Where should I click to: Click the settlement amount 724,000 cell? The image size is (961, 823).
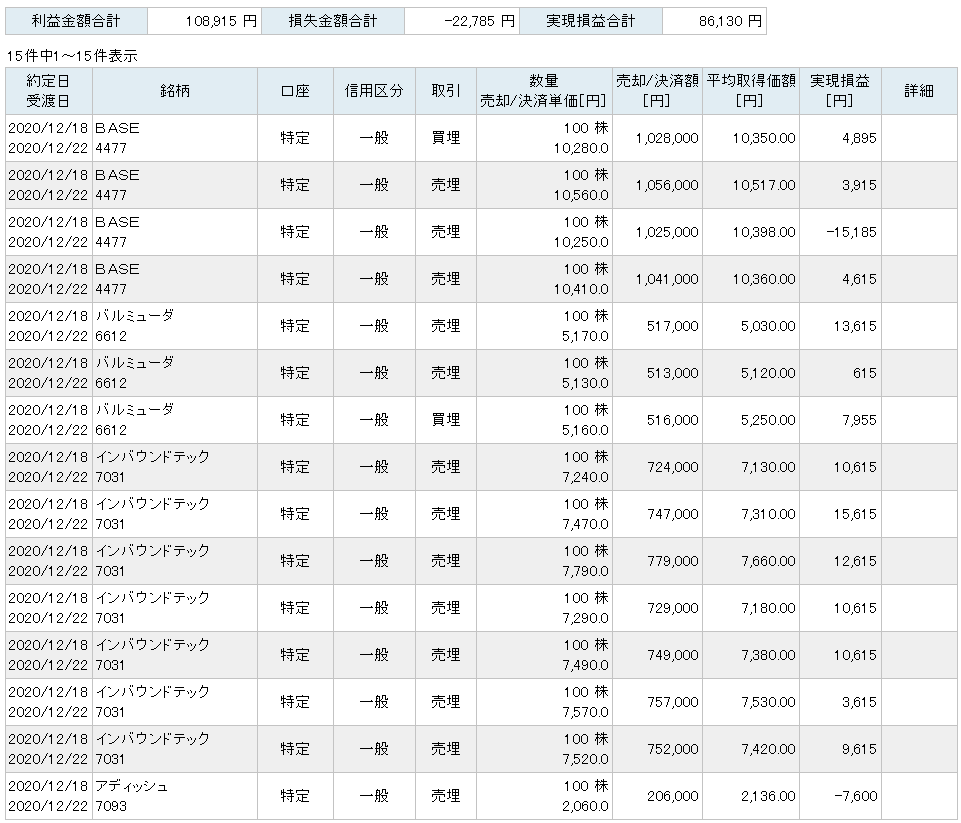pos(657,467)
